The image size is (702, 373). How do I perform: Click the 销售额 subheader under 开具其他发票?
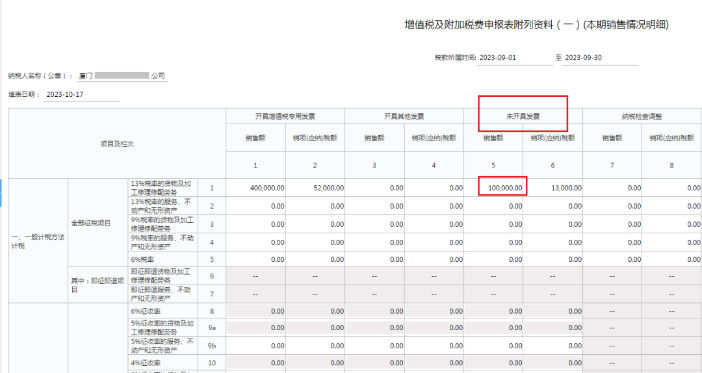[374, 138]
